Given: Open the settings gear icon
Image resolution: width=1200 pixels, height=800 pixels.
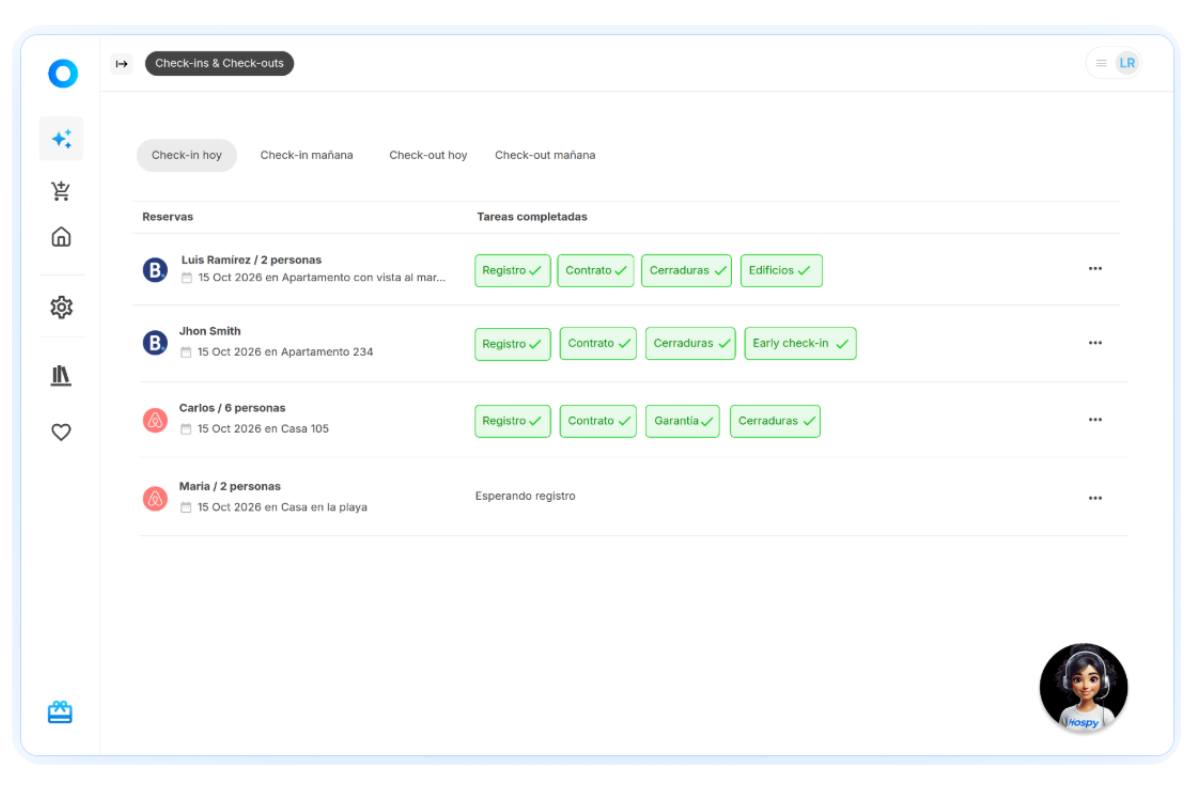Looking at the screenshot, I should (x=61, y=307).
